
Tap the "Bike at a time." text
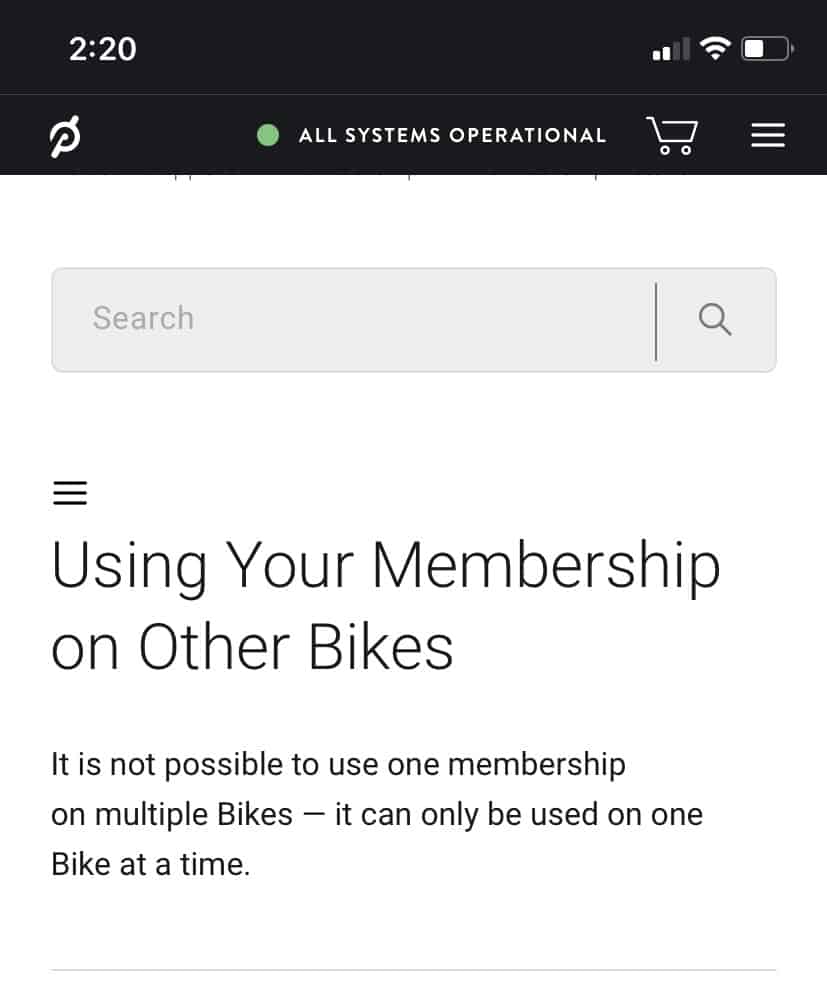[151, 865]
